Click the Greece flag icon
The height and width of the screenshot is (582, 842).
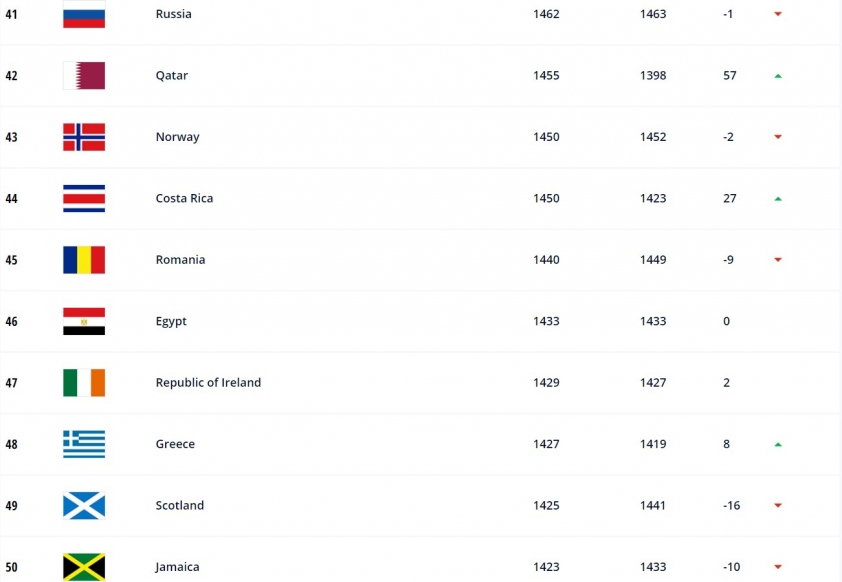point(84,444)
